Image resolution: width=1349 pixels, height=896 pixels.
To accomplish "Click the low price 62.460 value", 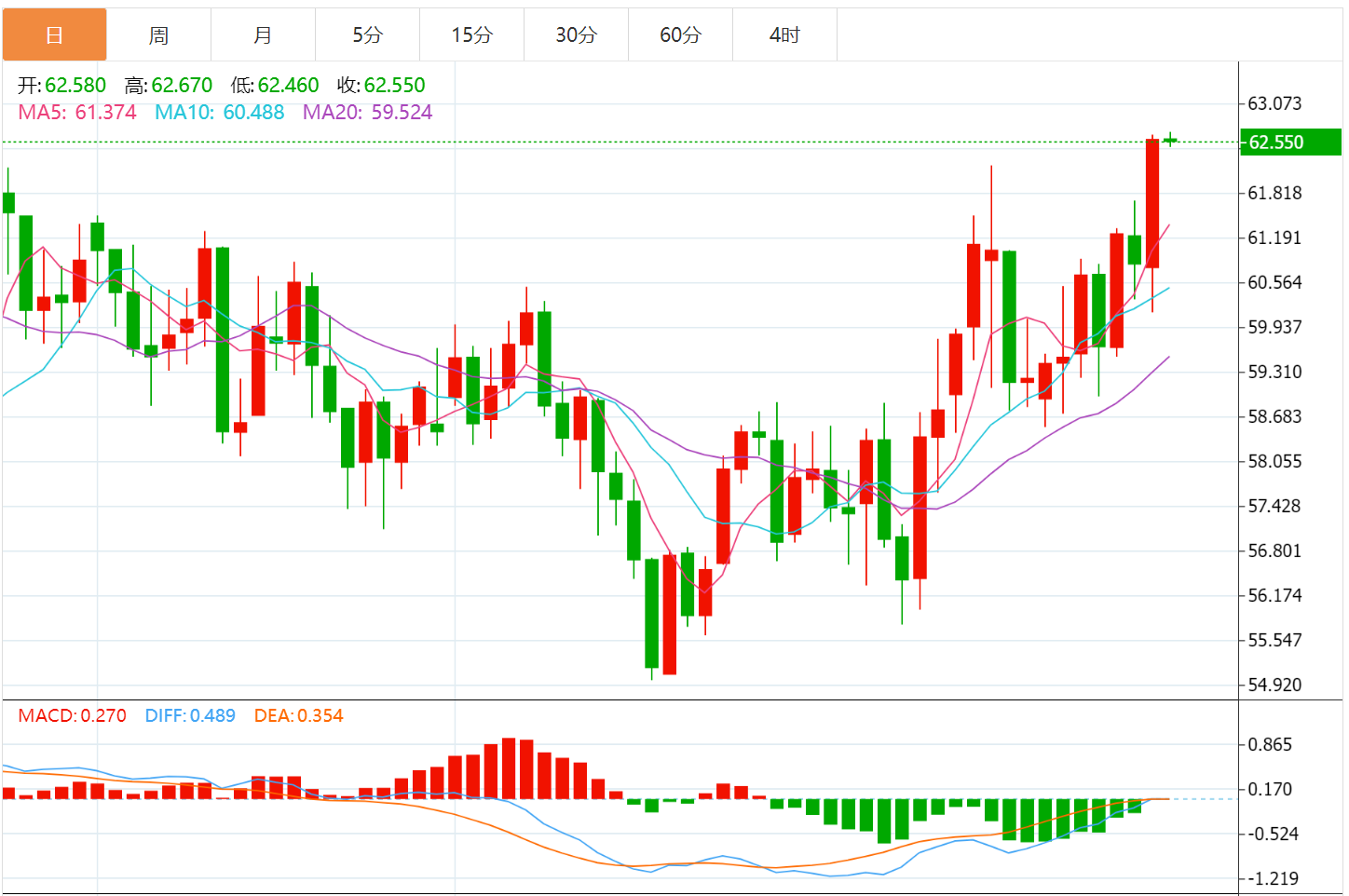I will tap(288, 86).
